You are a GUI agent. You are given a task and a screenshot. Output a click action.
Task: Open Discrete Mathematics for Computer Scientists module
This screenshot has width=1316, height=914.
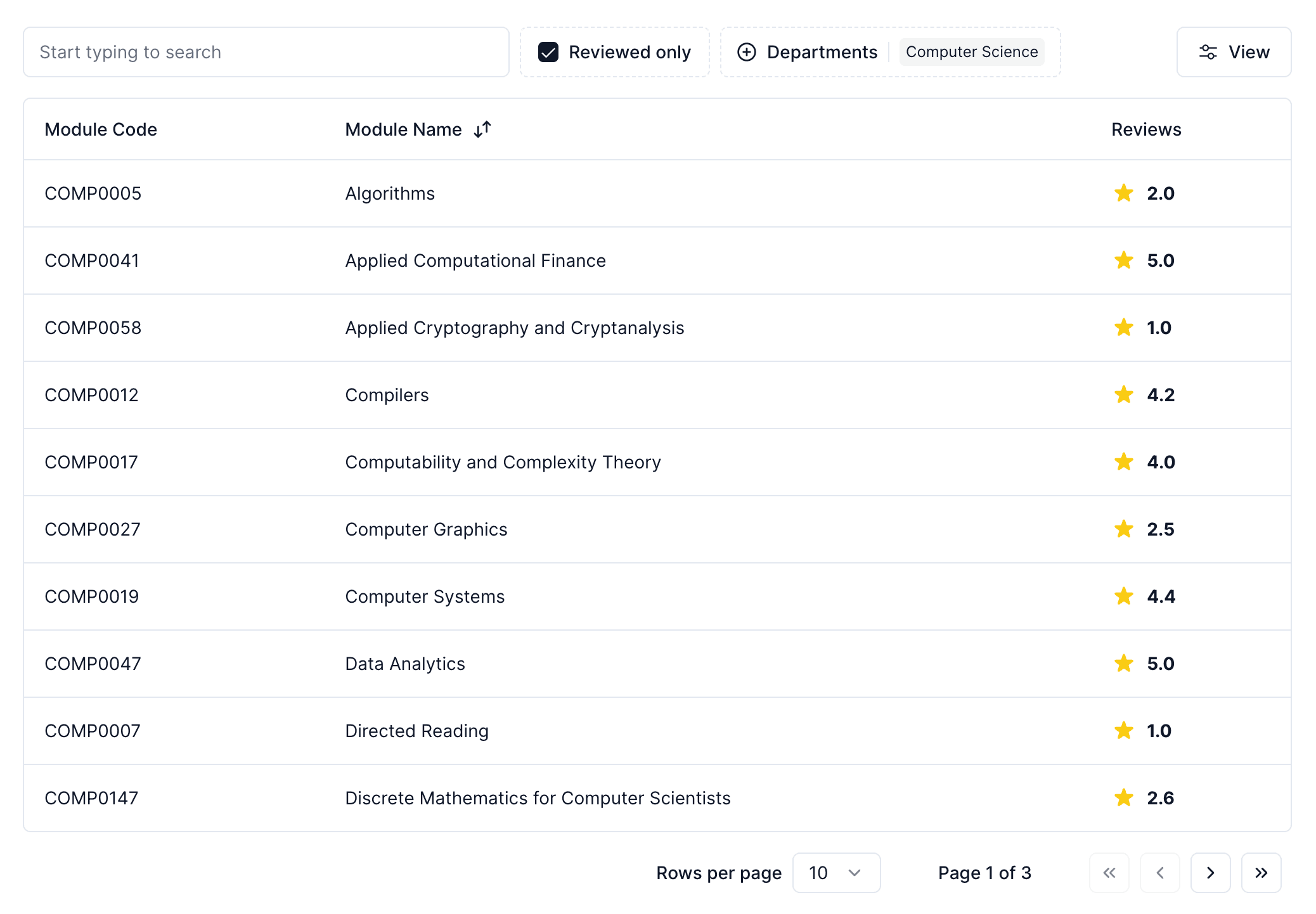tap(538, 798)
